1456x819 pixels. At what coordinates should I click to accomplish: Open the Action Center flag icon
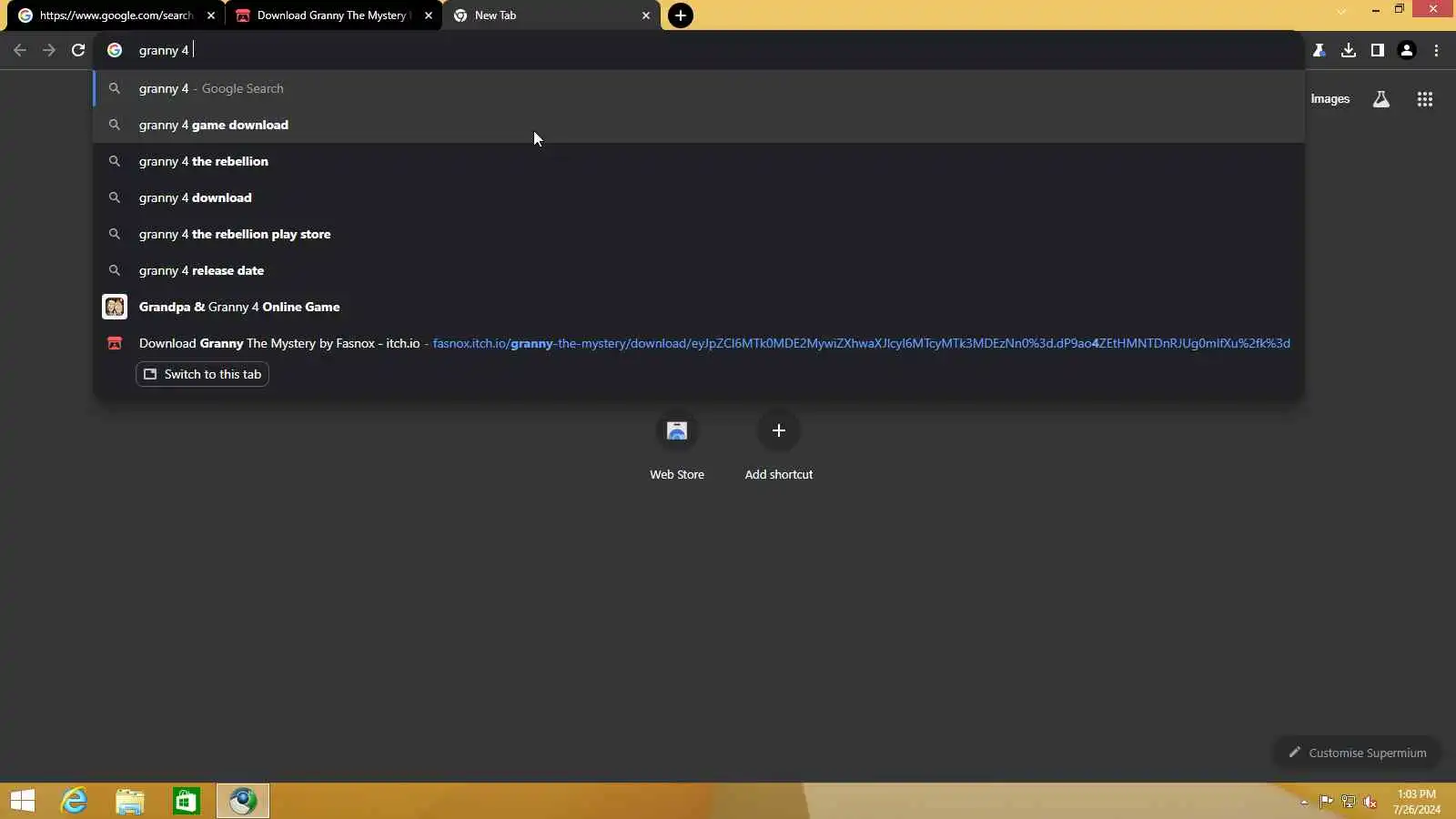click(x=1326, y=802)
